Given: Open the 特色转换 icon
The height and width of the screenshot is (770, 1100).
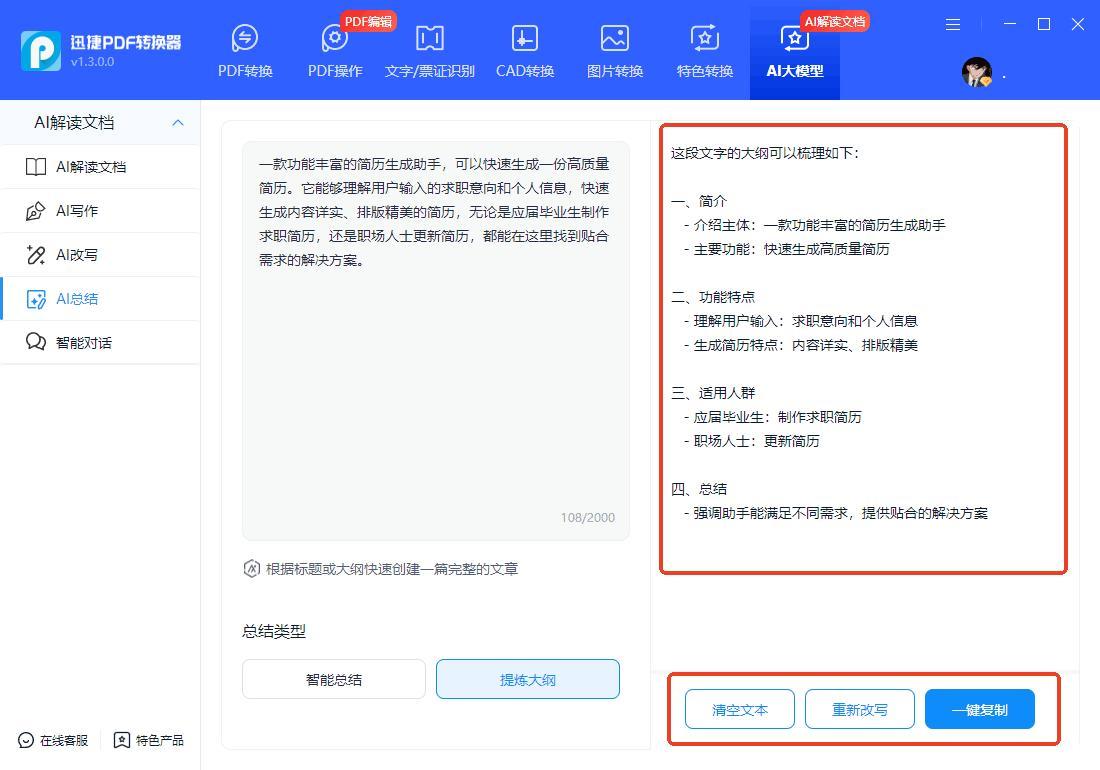Looking at the screenshot, I should (x=704, y=39).
